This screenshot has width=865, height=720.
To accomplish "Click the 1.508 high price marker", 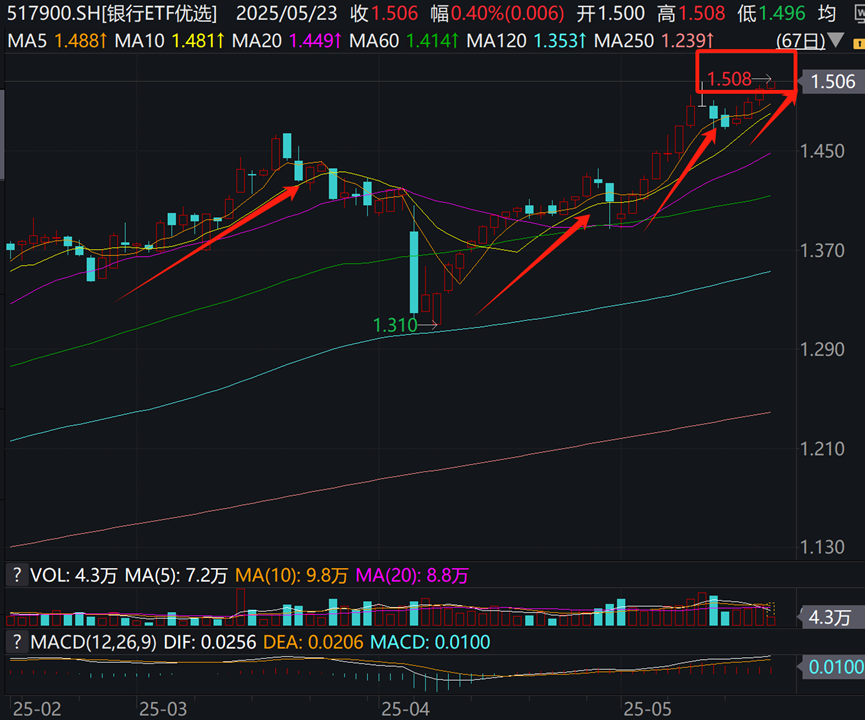I will (x=729, y=79).
